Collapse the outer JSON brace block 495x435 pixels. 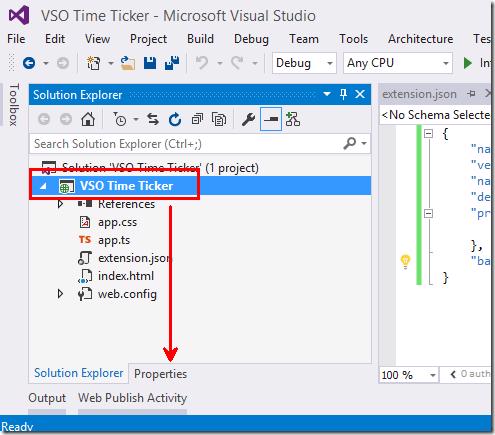click(x=428, y=134)
